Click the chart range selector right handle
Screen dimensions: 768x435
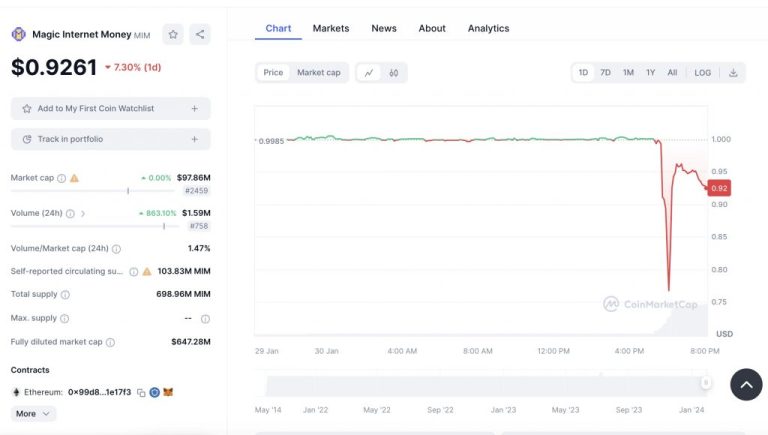(705, 382)
